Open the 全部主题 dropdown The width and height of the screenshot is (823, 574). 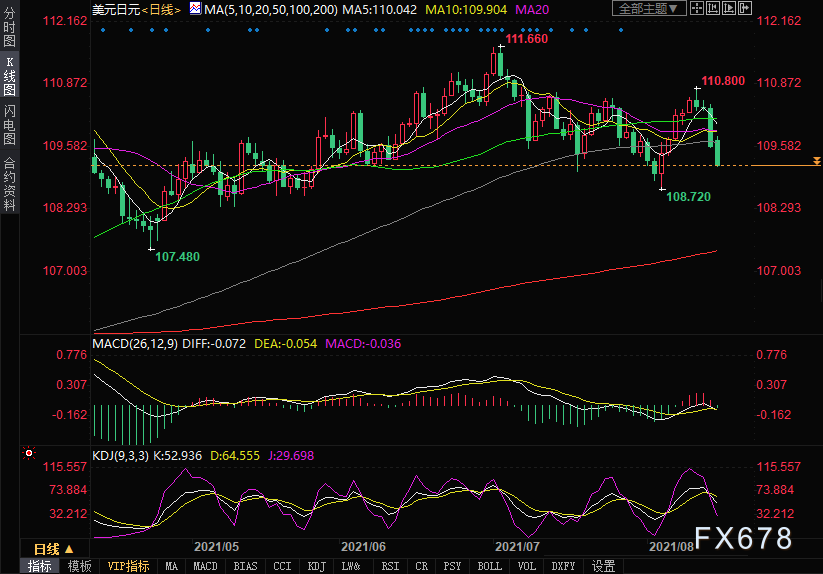click(649, 8)
